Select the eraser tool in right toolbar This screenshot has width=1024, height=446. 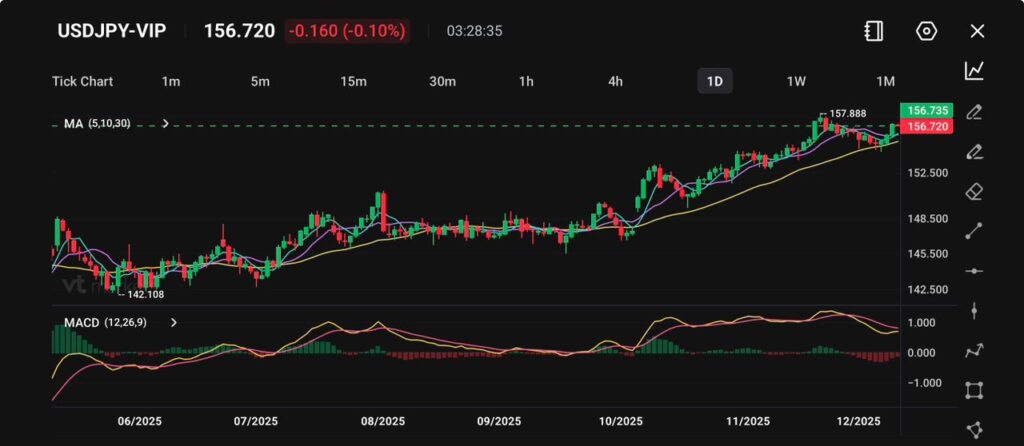click(974, 191)
